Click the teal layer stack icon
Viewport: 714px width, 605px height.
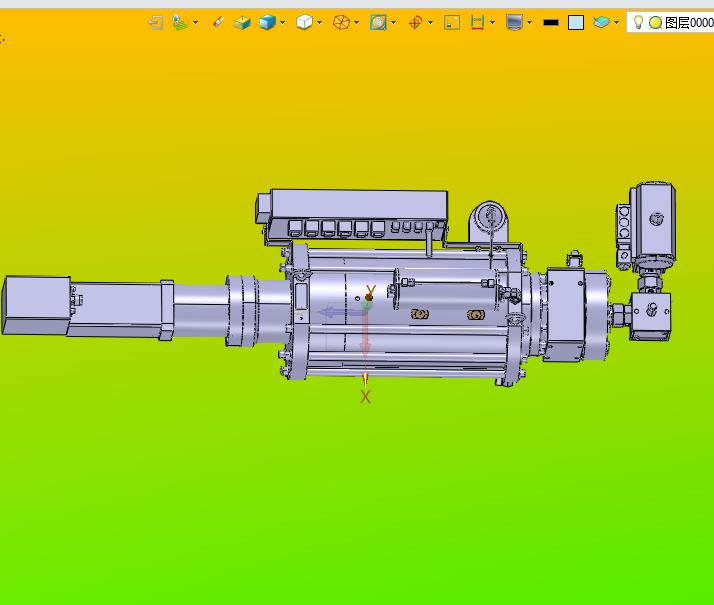601,22
